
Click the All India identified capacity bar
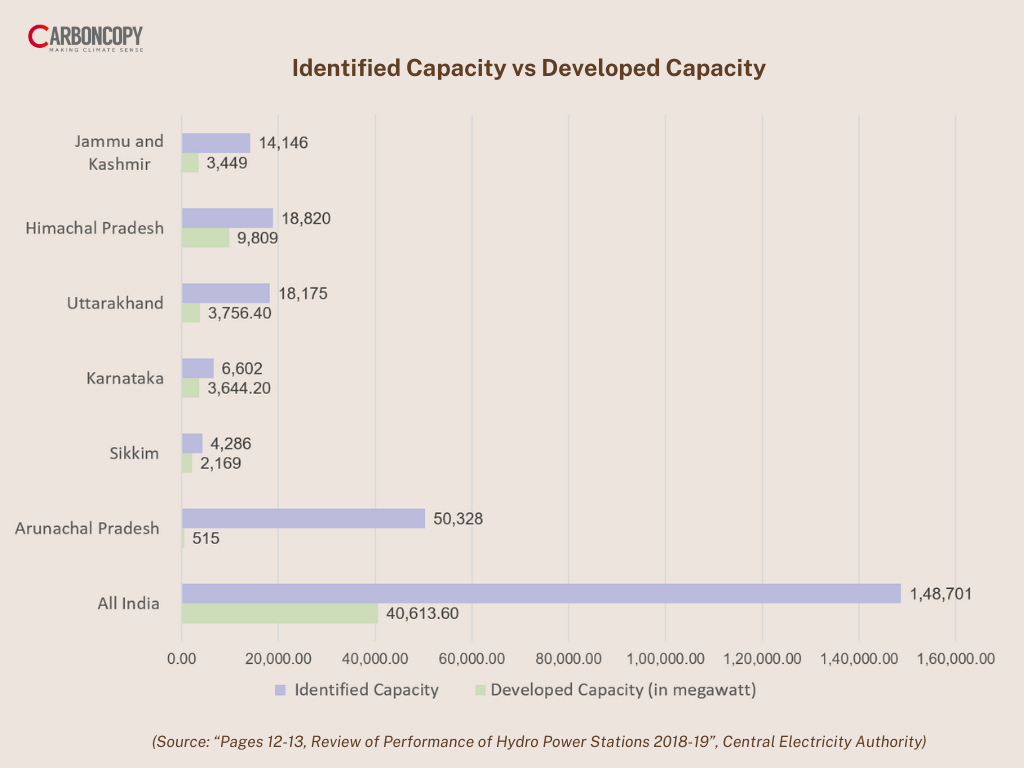point(540,591)
